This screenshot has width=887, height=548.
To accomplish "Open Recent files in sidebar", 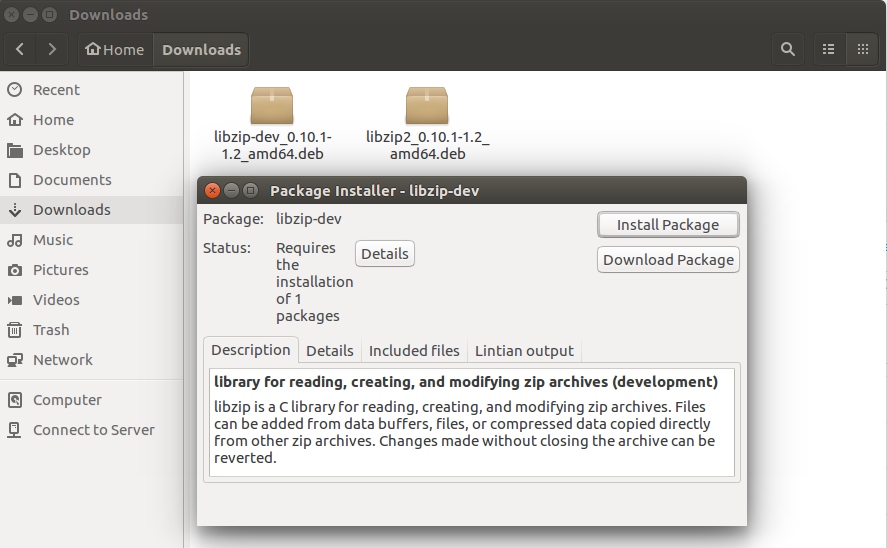I will tap(56, 90).
